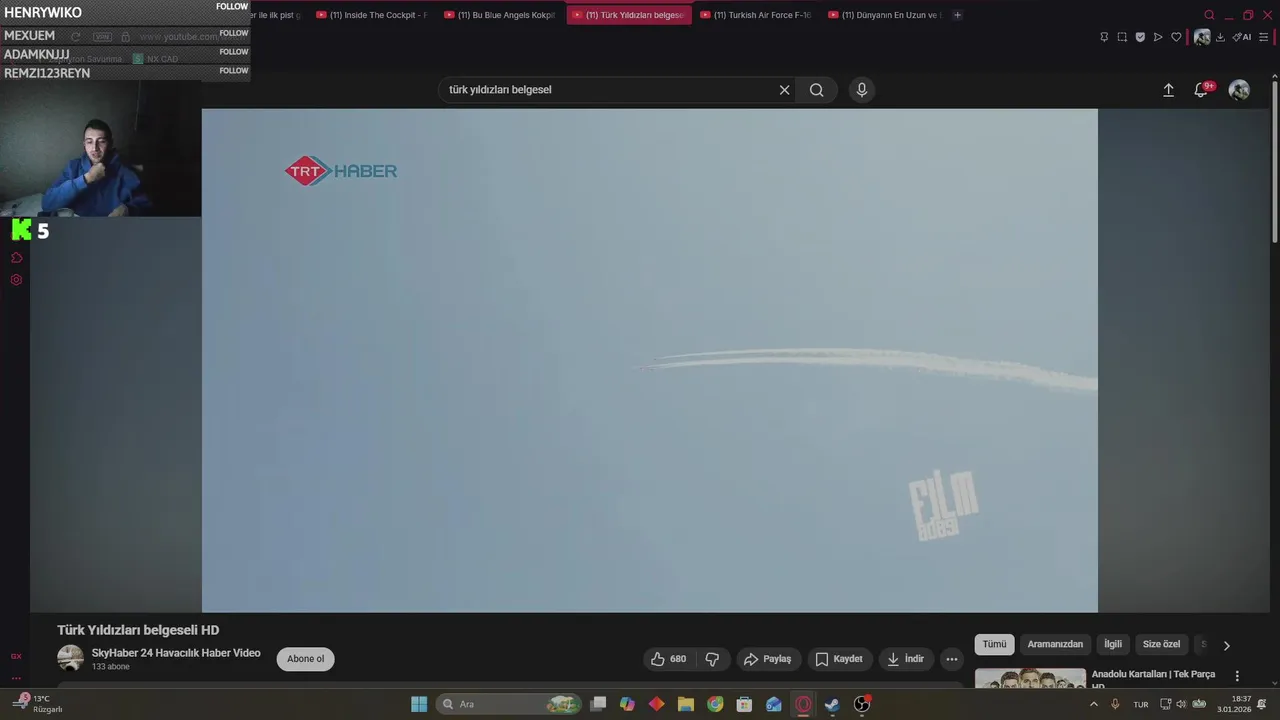This screenshot has width=1280, height=720.
Task: Open TUR keyboard language switcher
Action: 1141,704
